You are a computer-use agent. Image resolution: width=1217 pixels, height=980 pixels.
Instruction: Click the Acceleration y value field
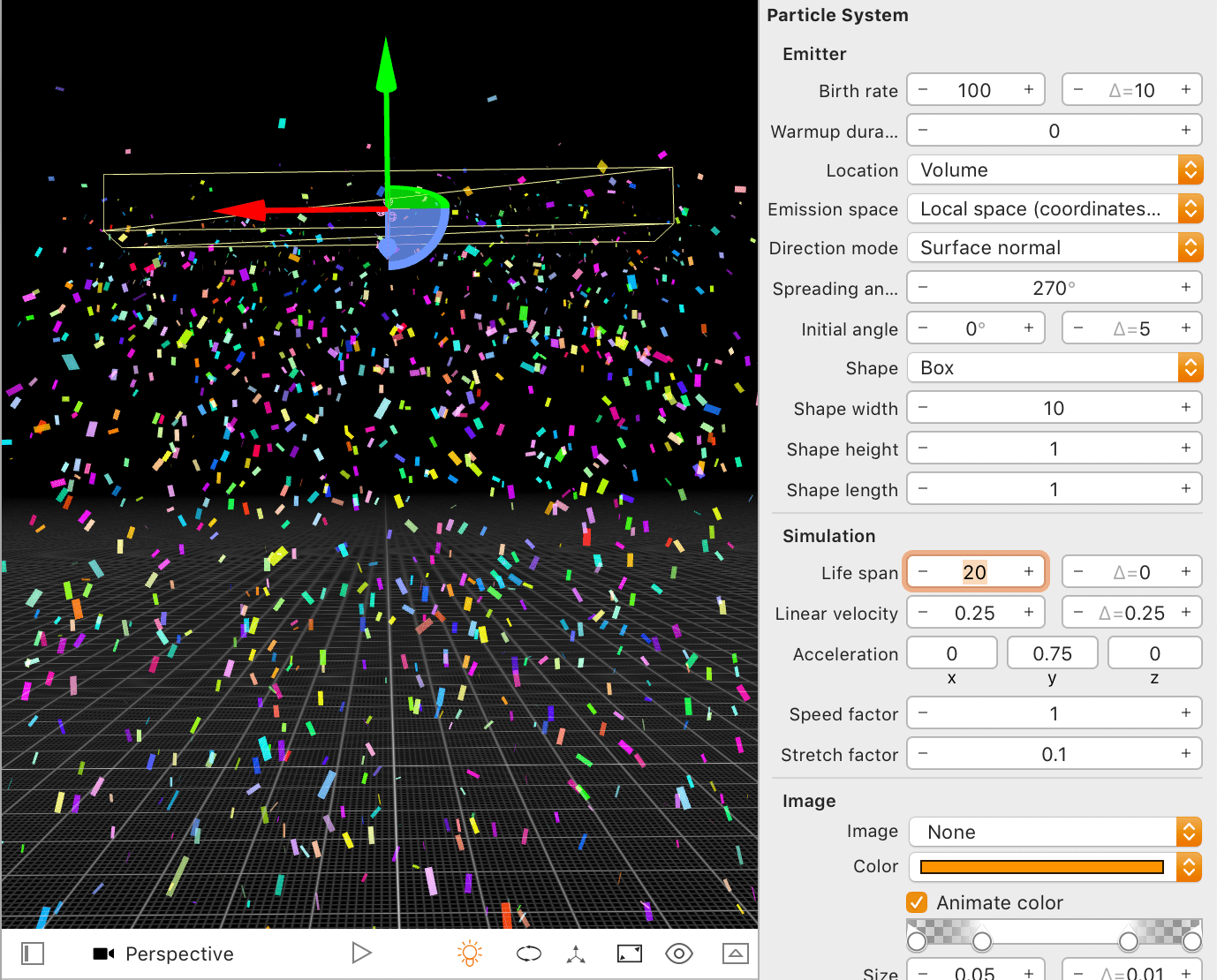(1052, 652)
